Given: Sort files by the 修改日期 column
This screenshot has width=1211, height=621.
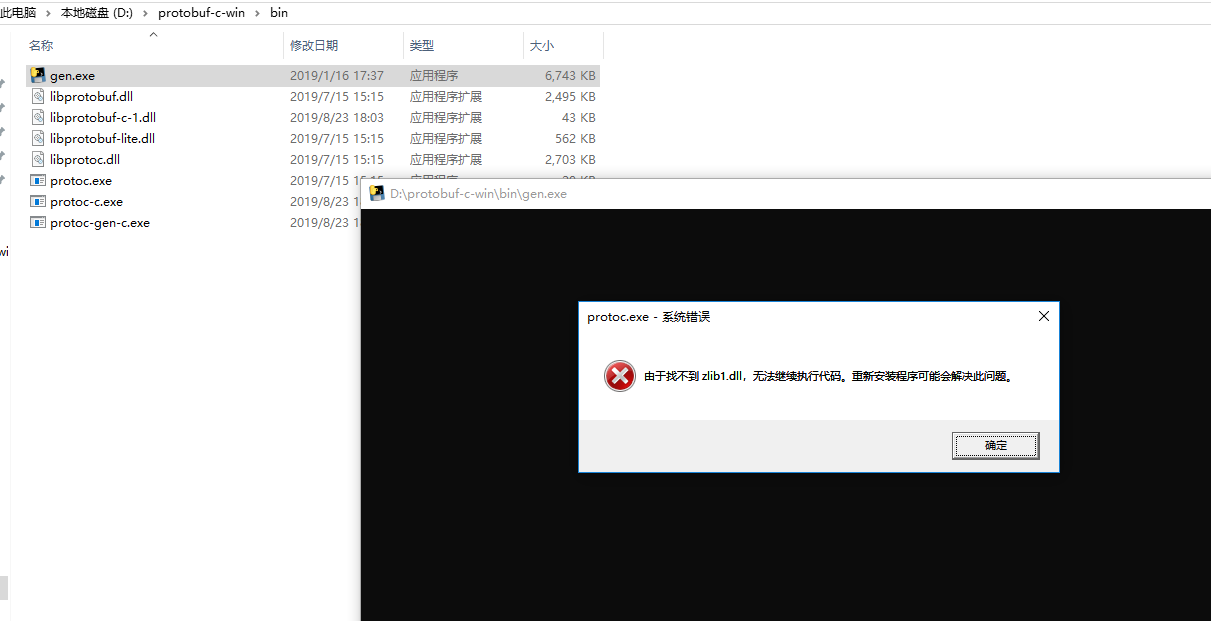Looking at the screenshot, I should [313, 46].
